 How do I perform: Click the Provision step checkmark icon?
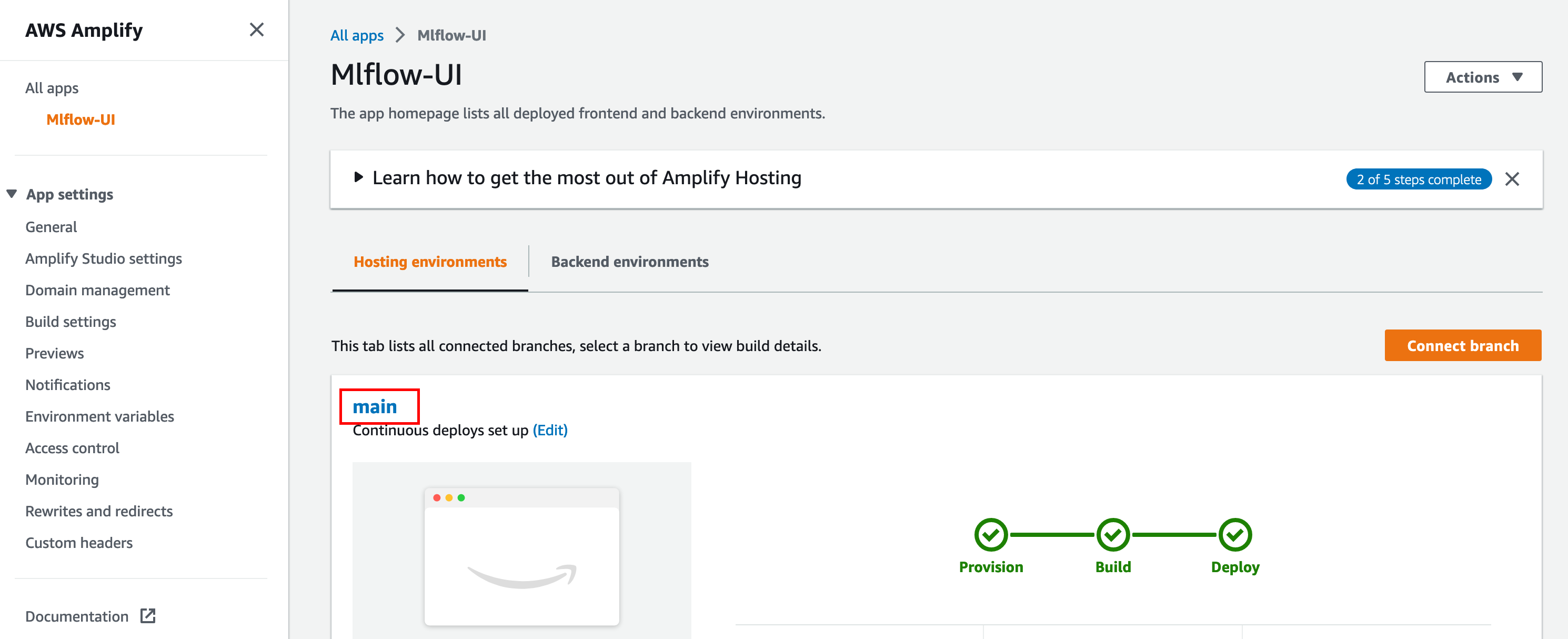(x=990, y=534)
